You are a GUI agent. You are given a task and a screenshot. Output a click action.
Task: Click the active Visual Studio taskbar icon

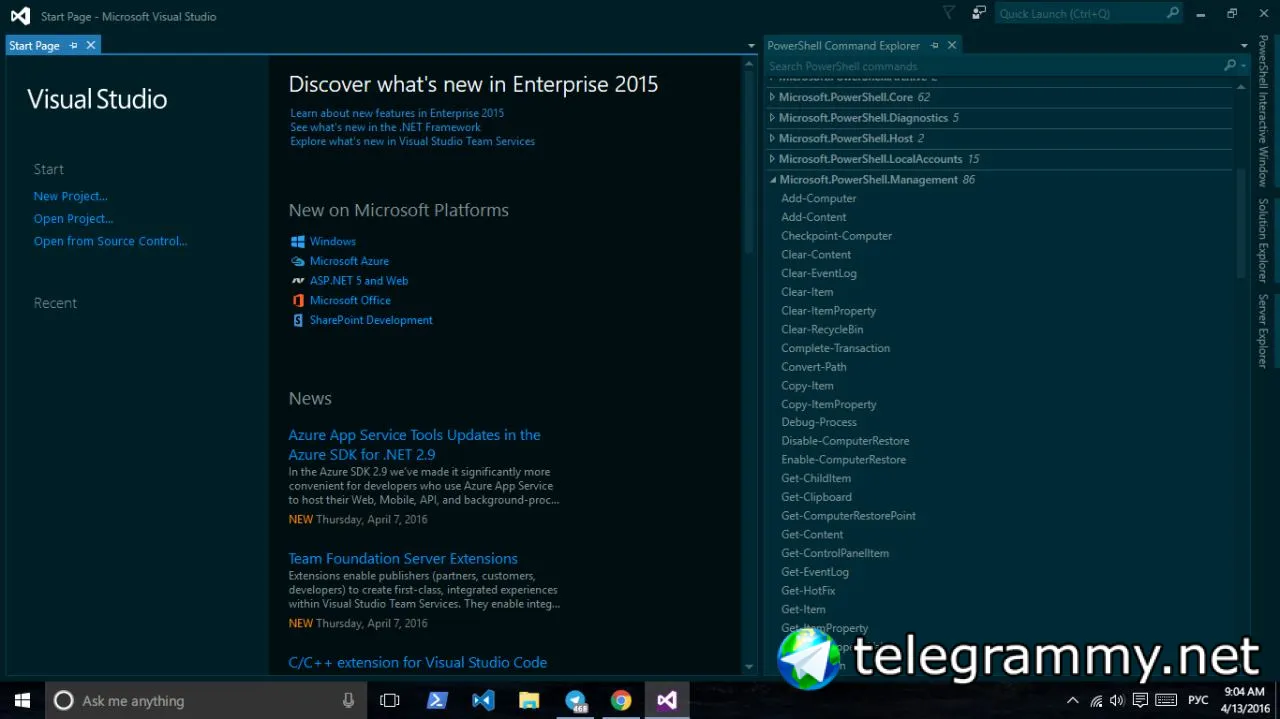[x=667, y=700]
